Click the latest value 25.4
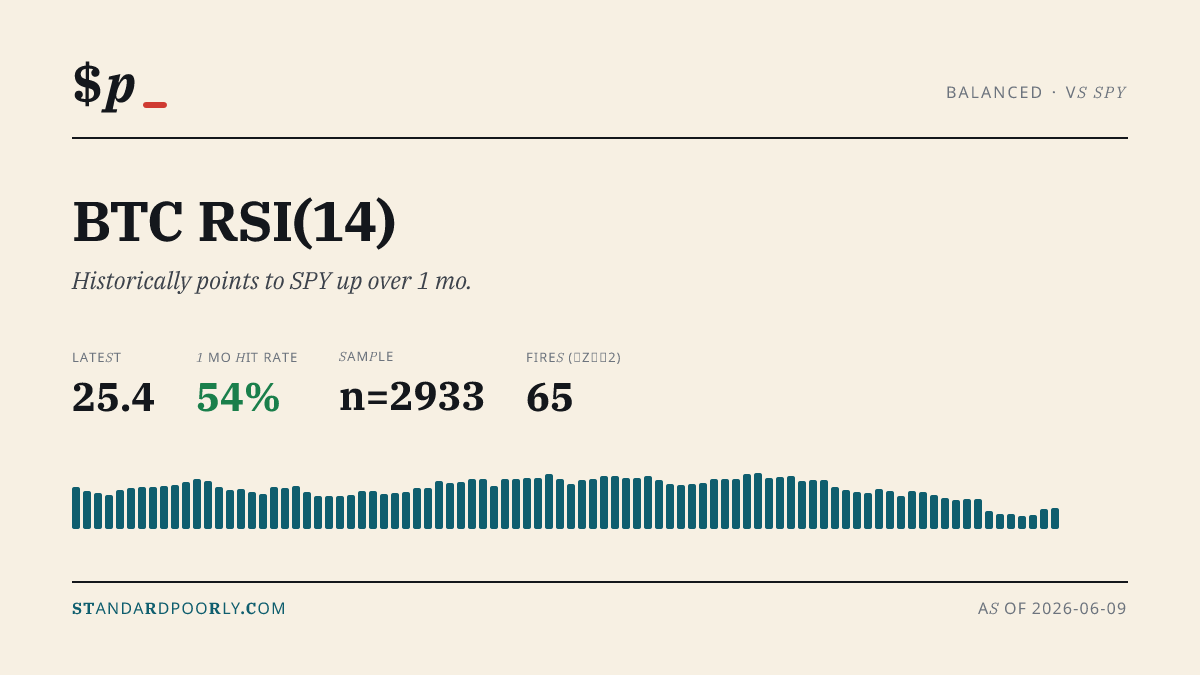This screenshot has height=675, width=1200. [113, 398]
